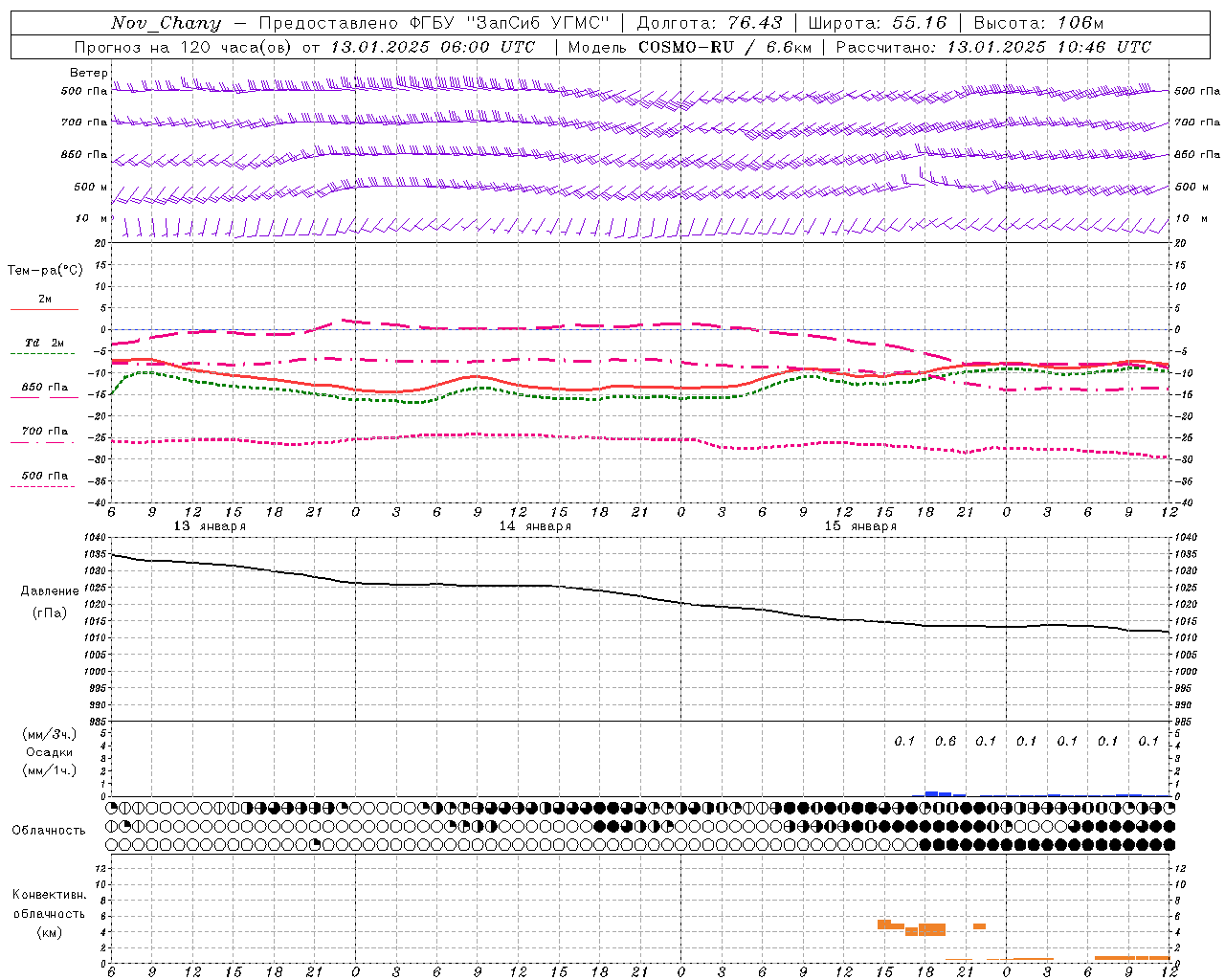Click the (мм/3ч.) precipitation unit label
The image size is (1225, 980).
49,734
